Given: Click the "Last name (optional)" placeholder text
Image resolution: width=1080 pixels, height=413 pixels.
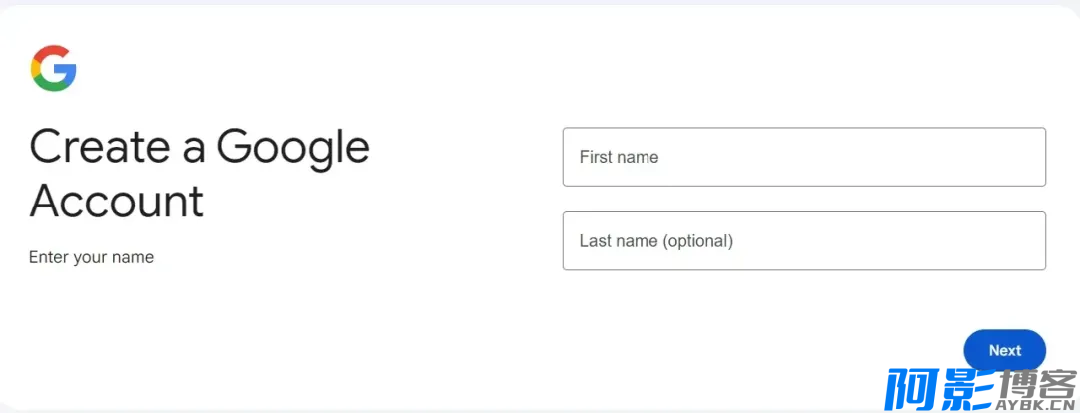Looking at the screenshot, I should (x=656, y=241).
